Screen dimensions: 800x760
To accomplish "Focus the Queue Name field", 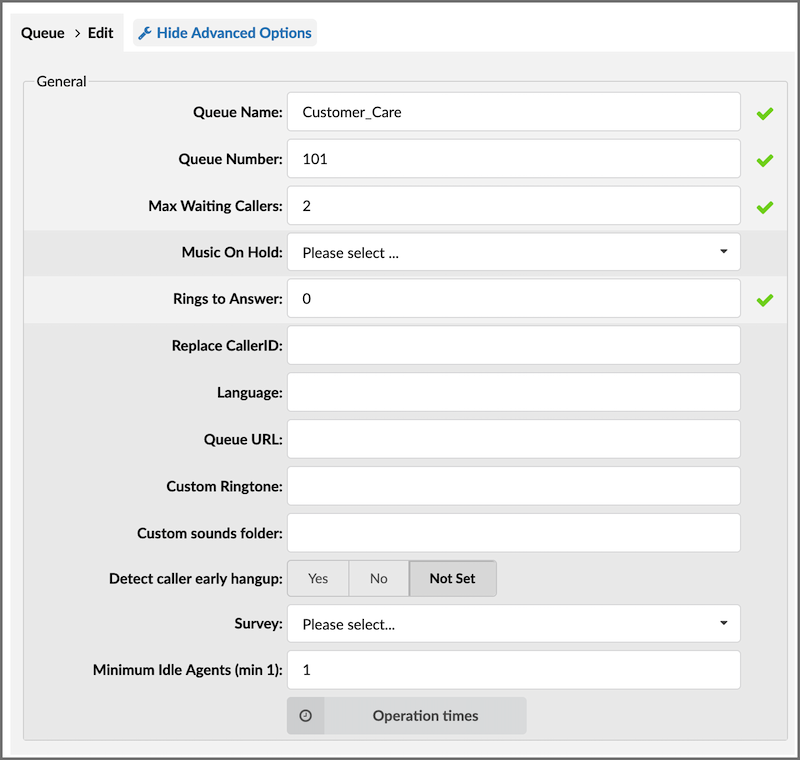I will pyautogui.click(x=514, y=112).
